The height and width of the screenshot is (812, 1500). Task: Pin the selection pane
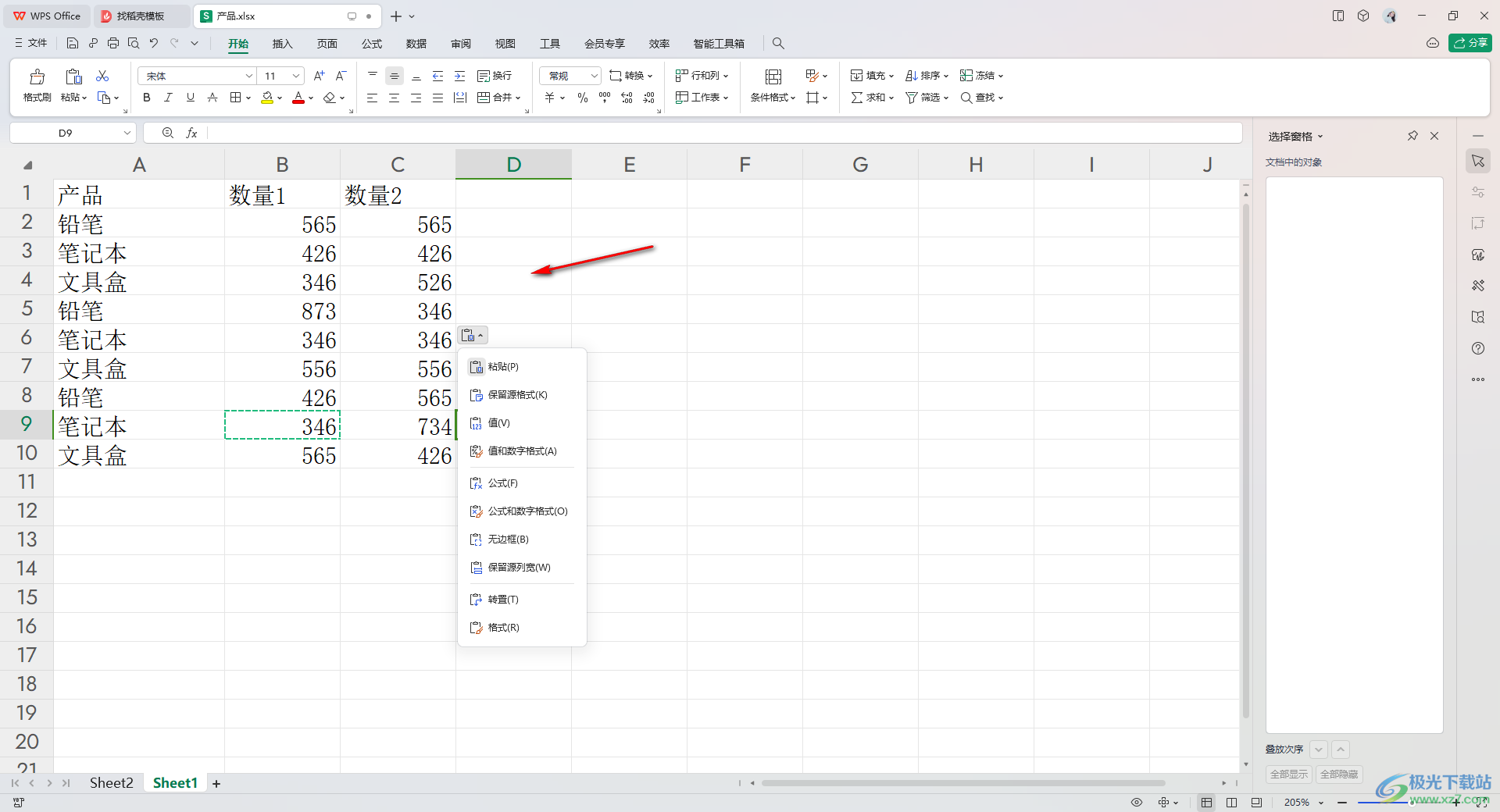[x=1412, y=136]
